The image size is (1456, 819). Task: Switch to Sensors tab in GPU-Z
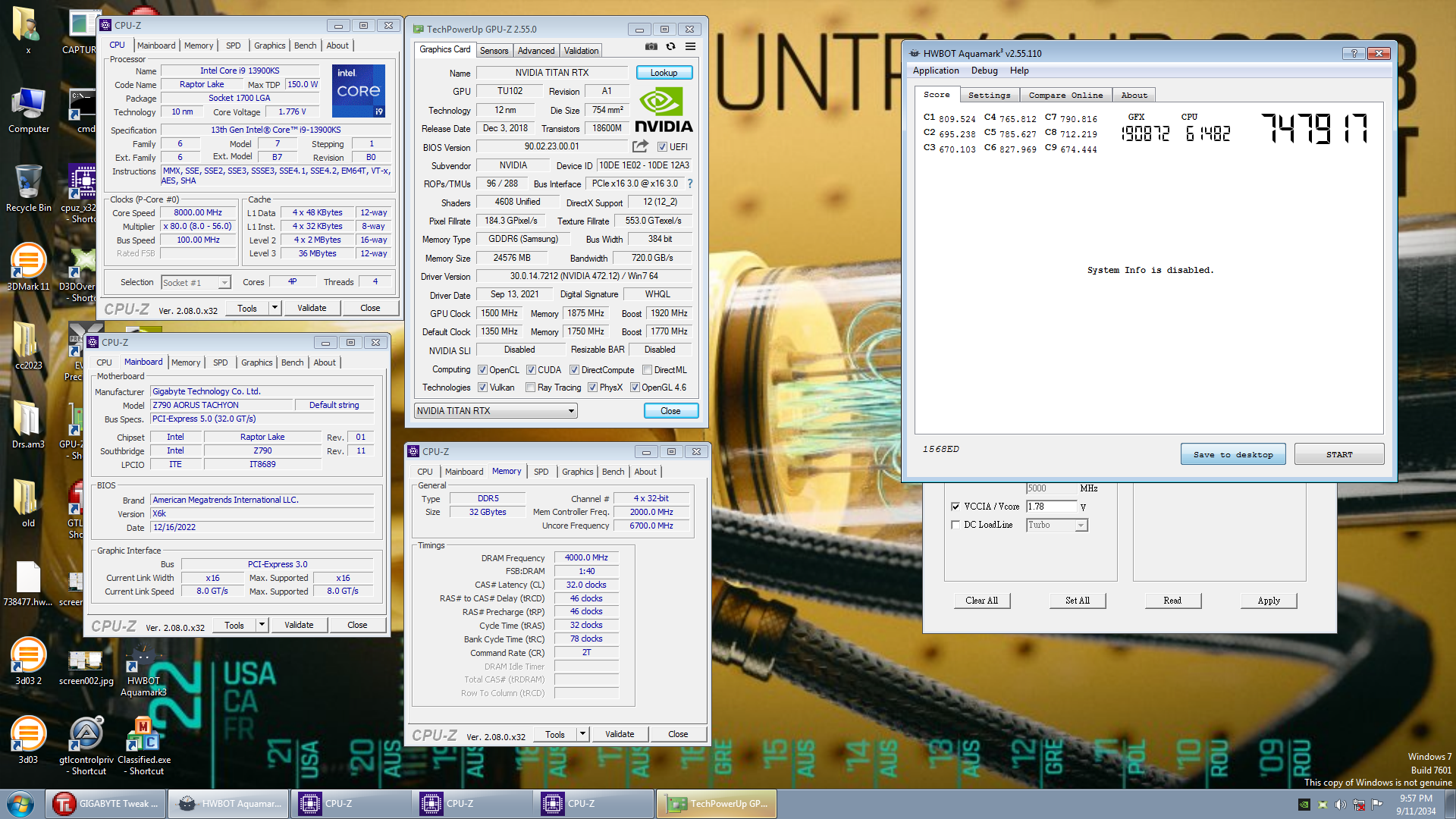click(x=494, y=51)
